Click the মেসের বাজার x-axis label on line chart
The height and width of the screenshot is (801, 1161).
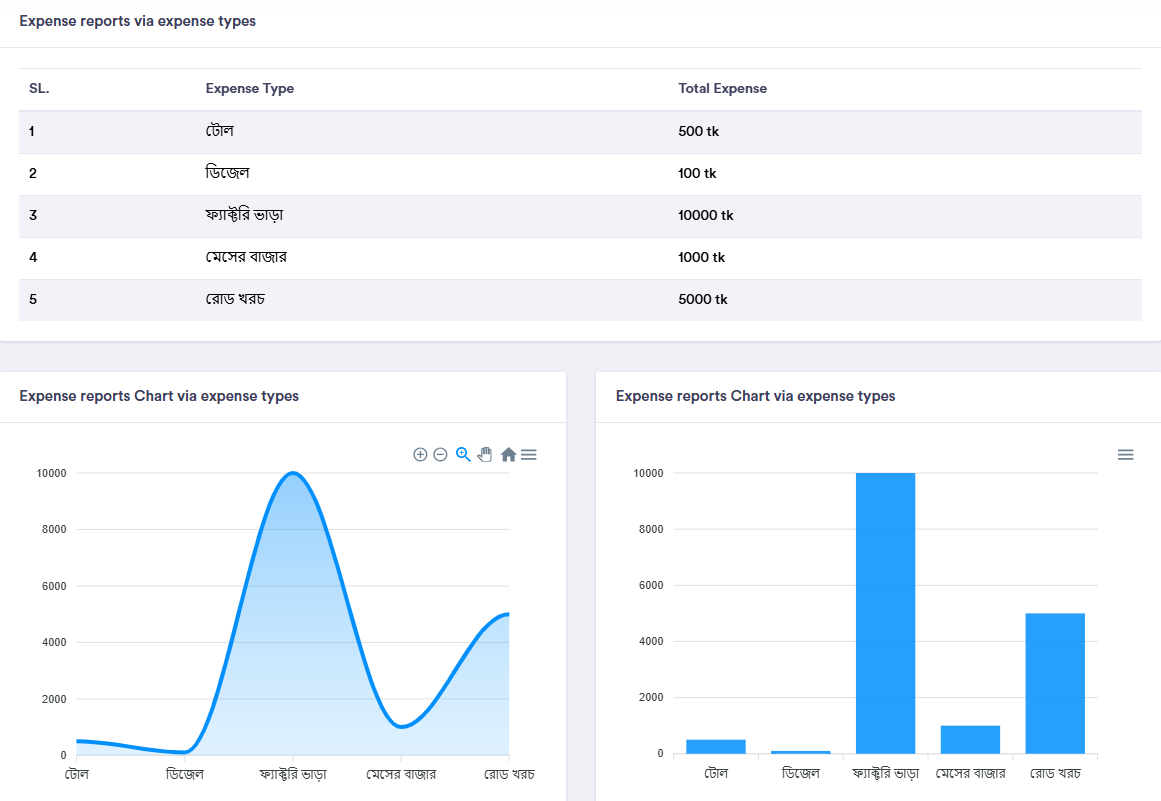pyautogui.click(x=401, y=774)
